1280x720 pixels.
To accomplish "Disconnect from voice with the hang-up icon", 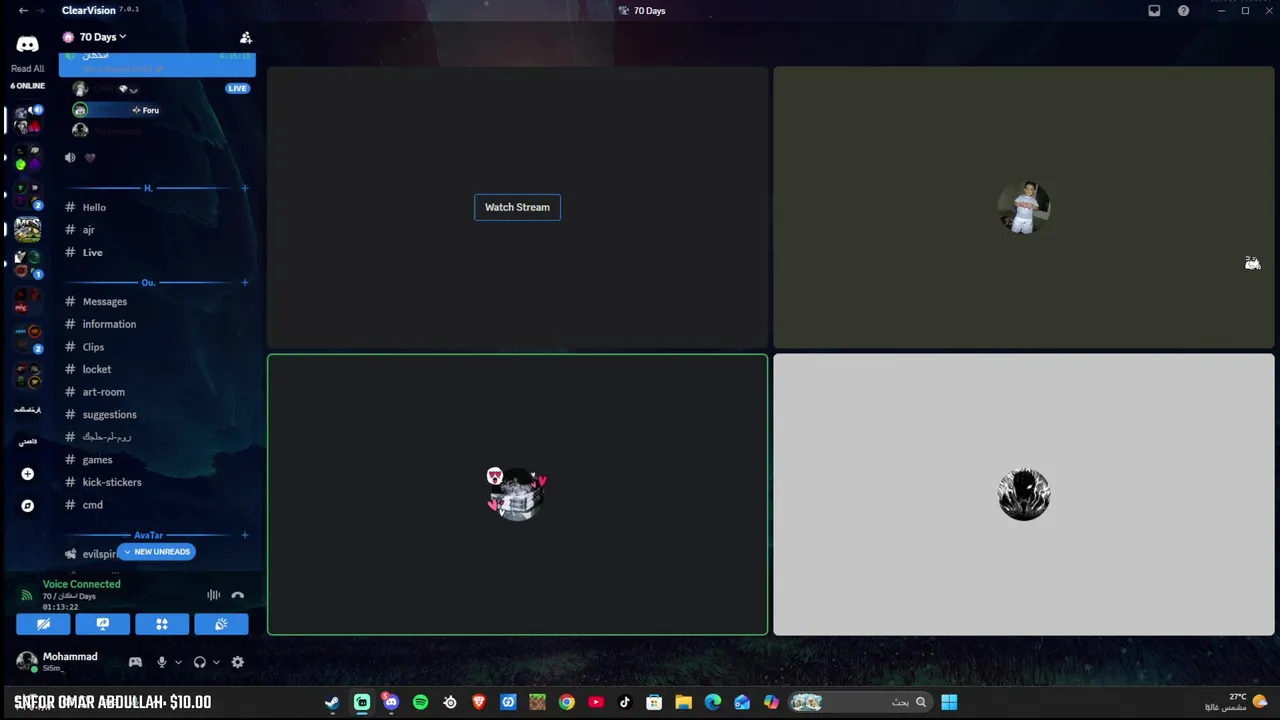I will pos(237,595).
